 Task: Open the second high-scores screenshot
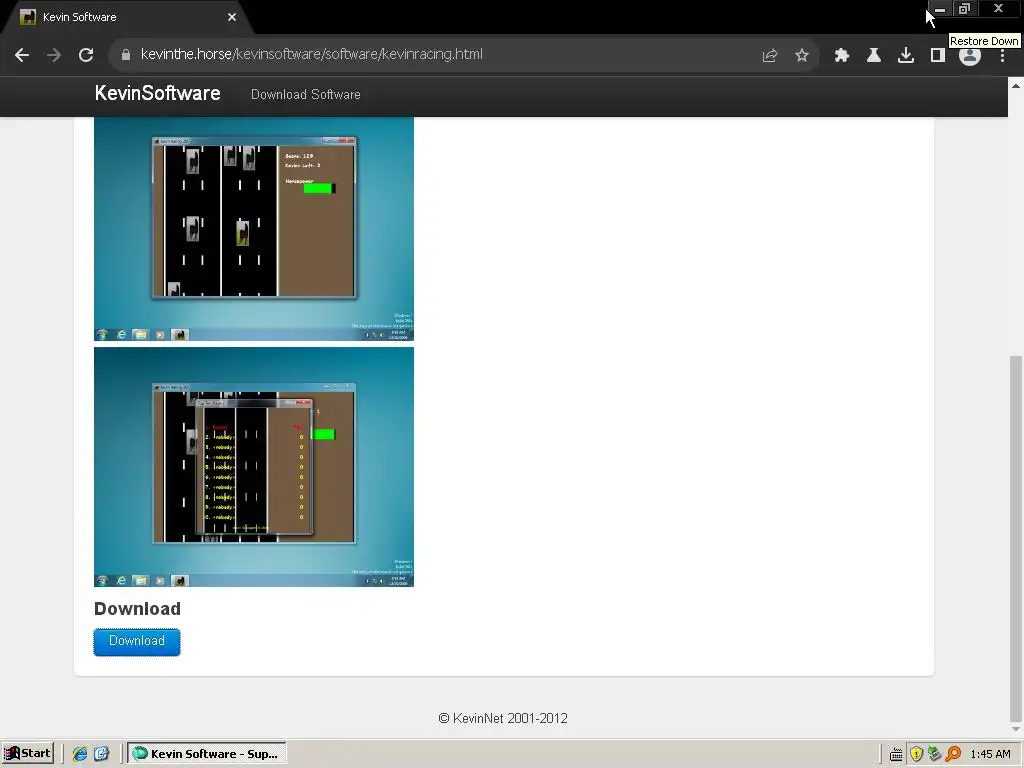coord(253,467)
